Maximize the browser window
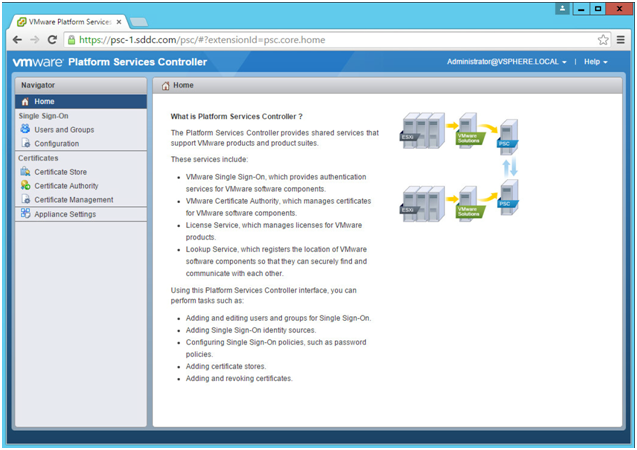Image resolution: width=637 pixels, height=450 pixels. click(598, 9)
